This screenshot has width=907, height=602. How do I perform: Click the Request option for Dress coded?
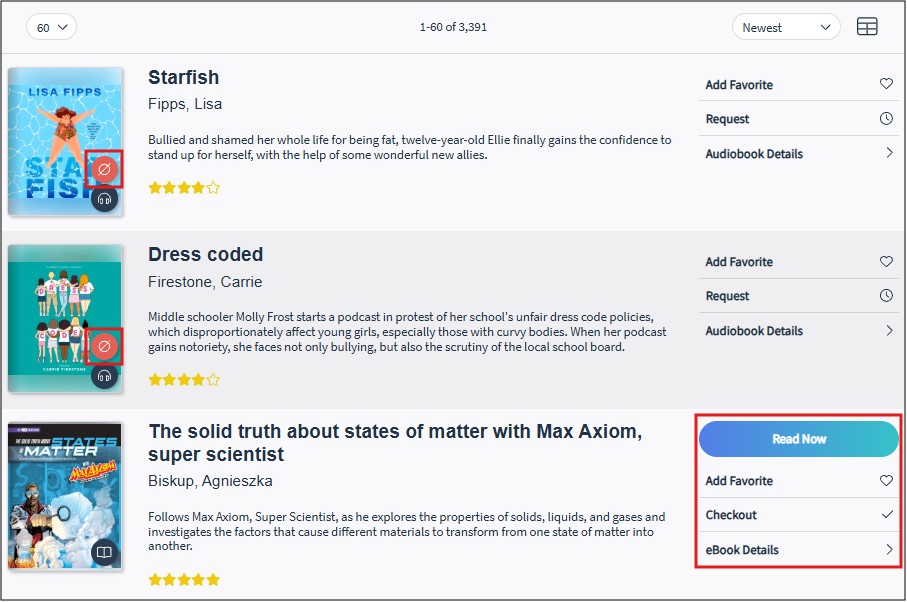[x=727, y=296]
